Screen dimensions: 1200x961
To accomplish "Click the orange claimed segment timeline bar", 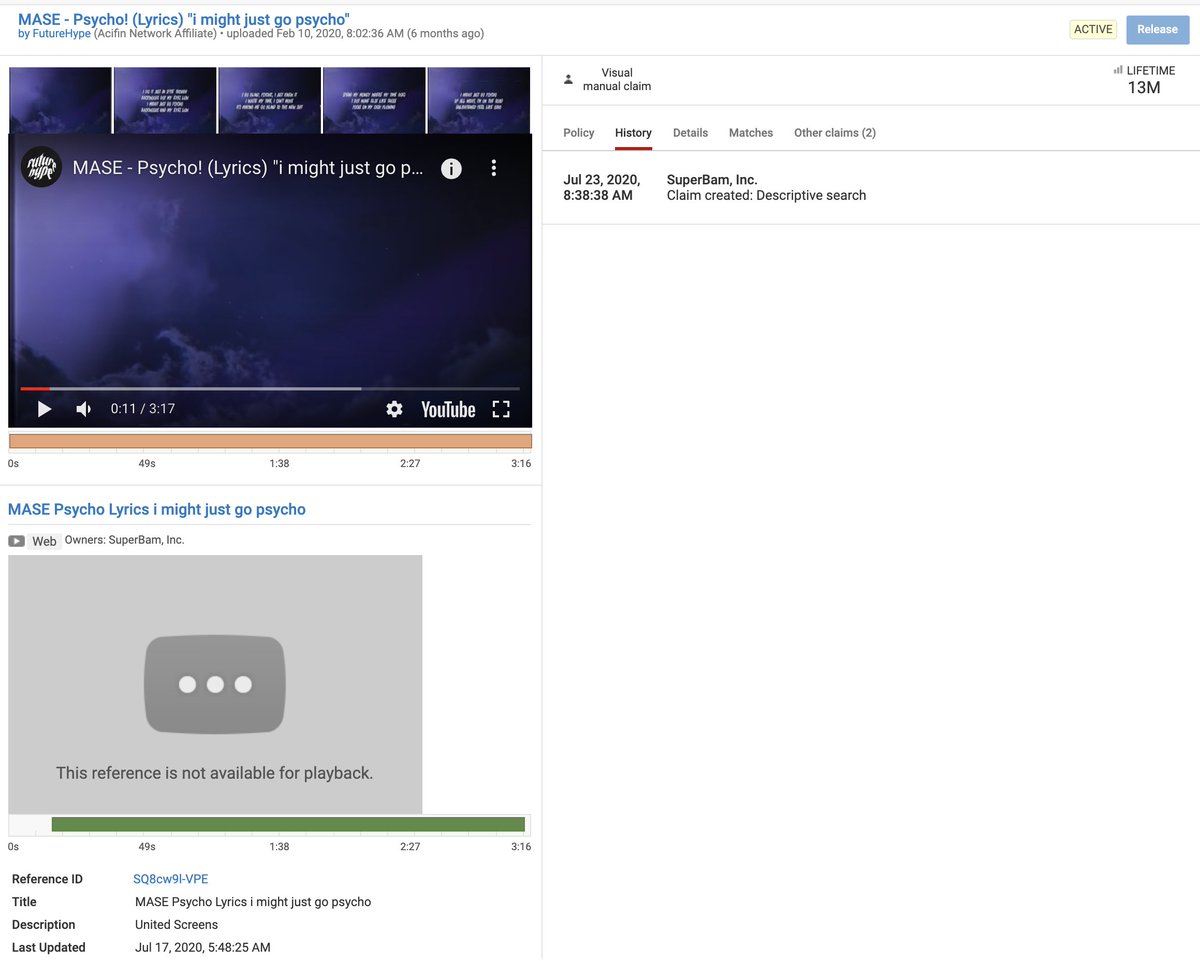I will click(270, 441).
